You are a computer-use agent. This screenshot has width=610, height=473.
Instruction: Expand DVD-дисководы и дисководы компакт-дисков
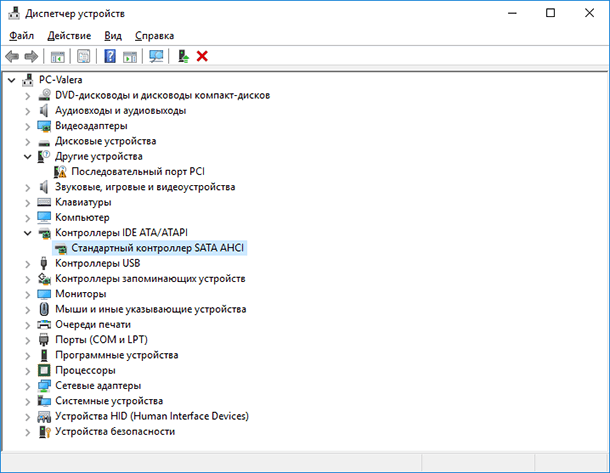(x=28, y=96)
